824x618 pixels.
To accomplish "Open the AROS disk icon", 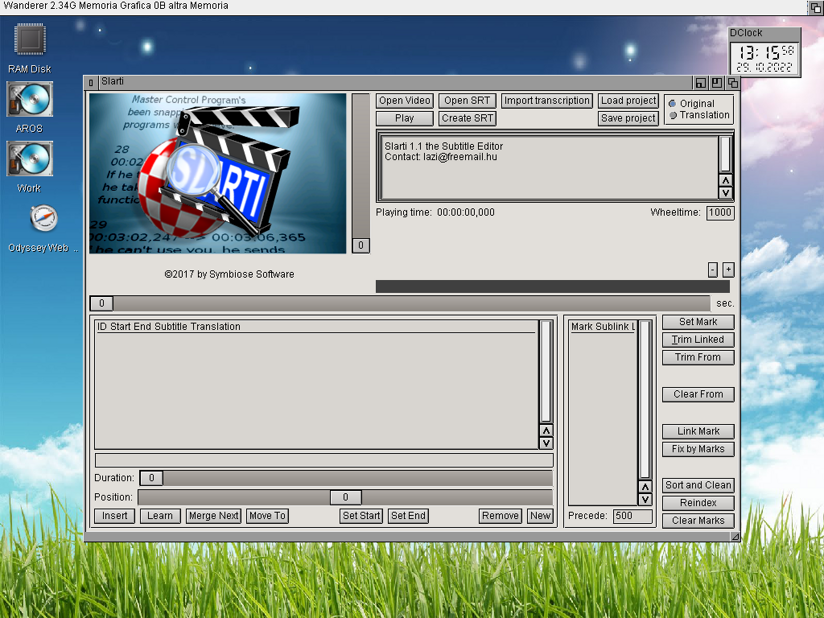I will (x=29, y=100).
